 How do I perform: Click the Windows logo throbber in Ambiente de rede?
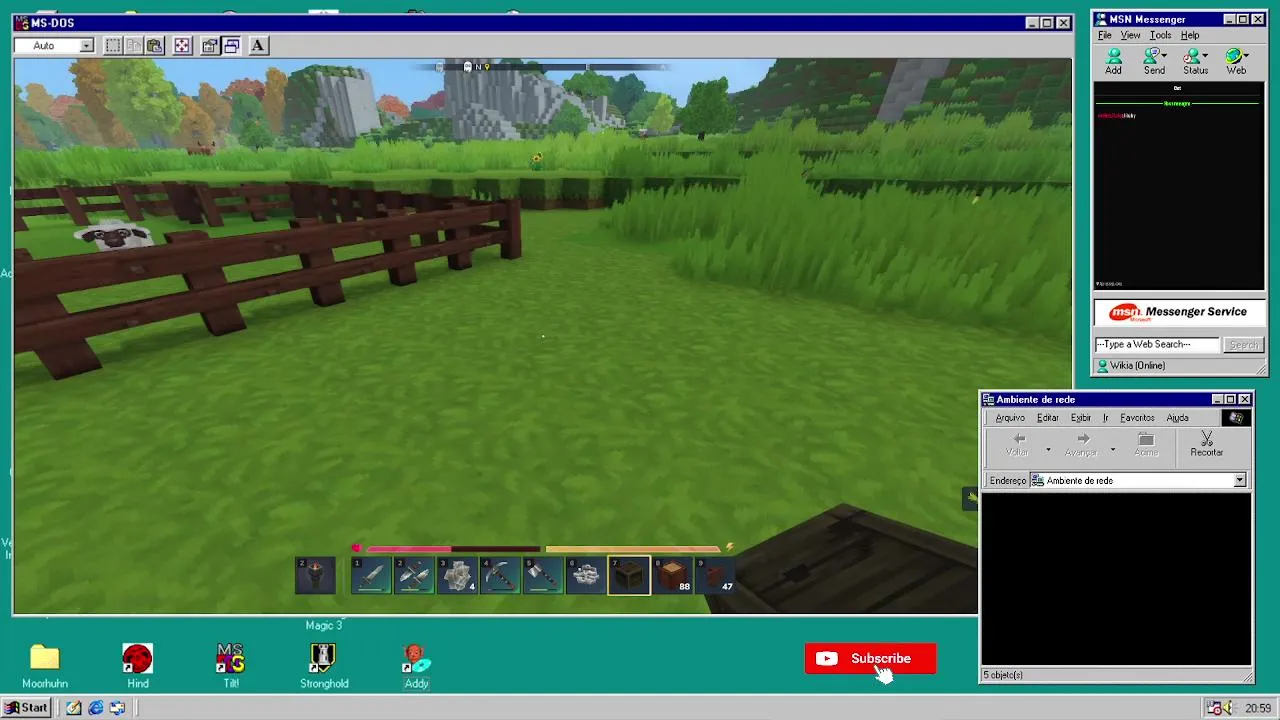(1236, 418)
